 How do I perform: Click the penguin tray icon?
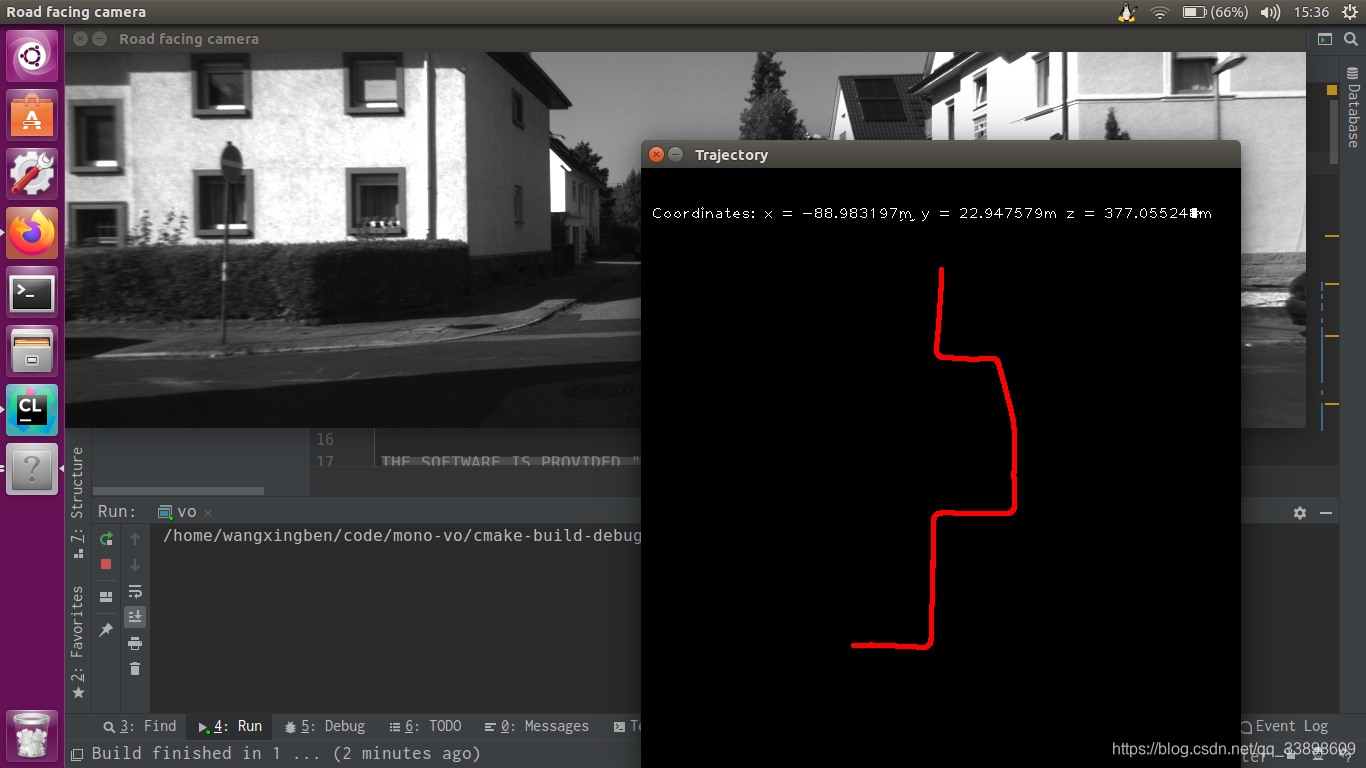tap(1127, 12)
